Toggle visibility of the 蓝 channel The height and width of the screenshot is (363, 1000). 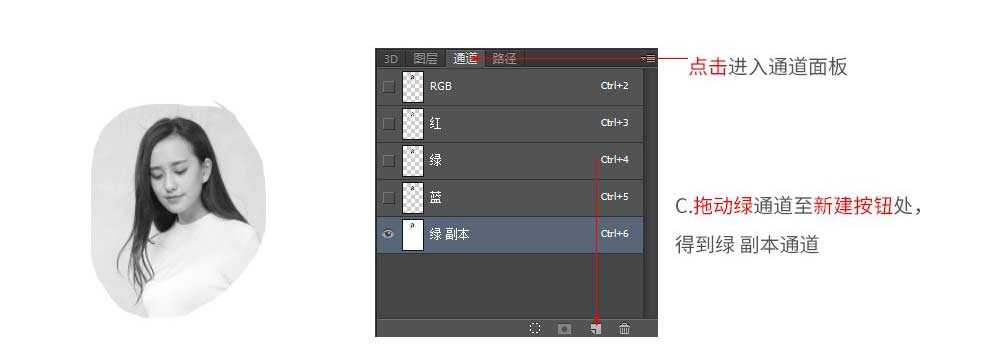(388, 197)
